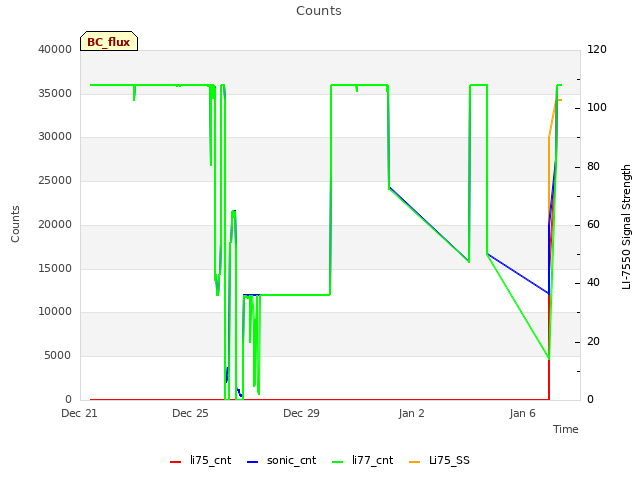This screenshot has width=640, height=480.
Task: Click the Jan 2 x-axis tick label
Action: tap(411, 413)
